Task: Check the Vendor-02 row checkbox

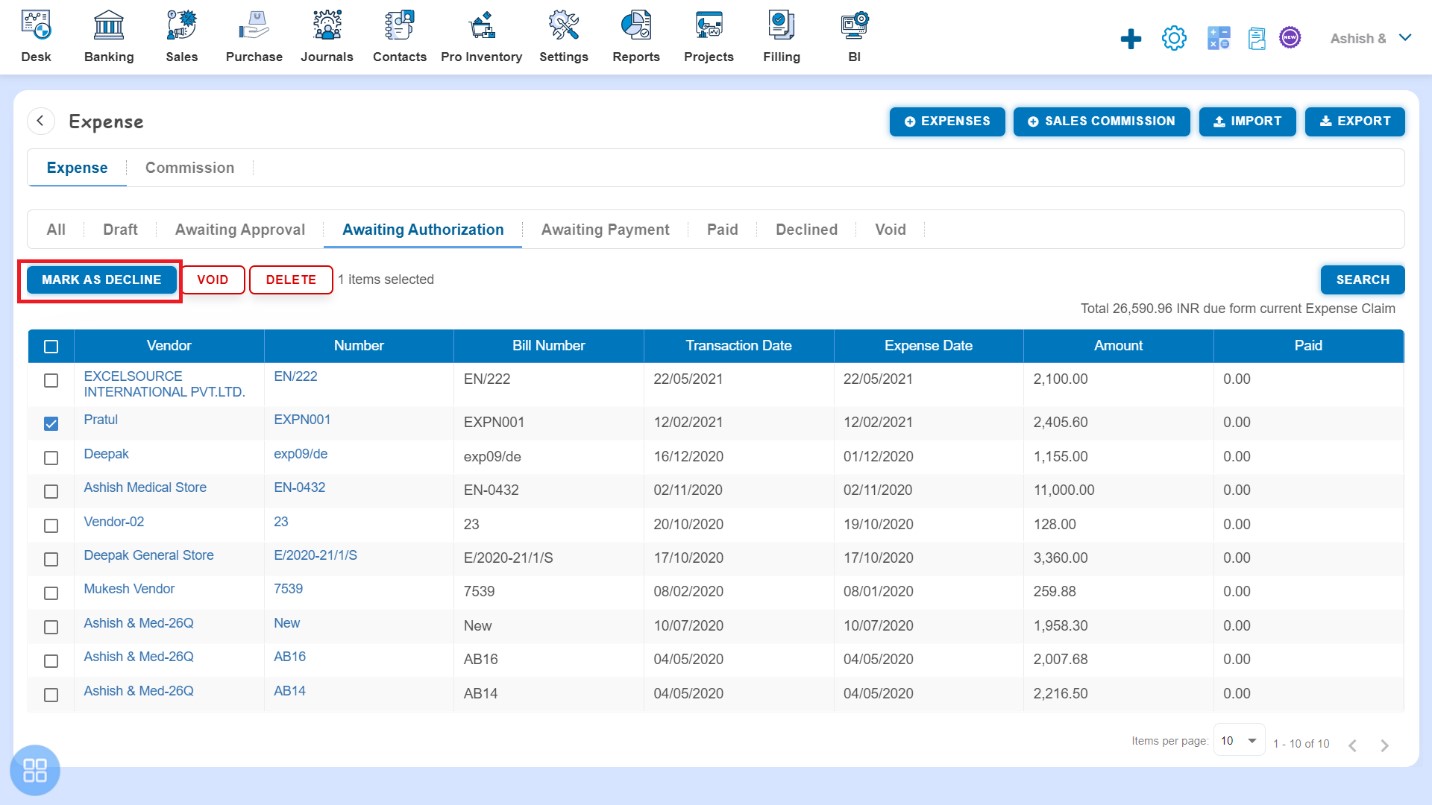Action: (x=51, y=526)
